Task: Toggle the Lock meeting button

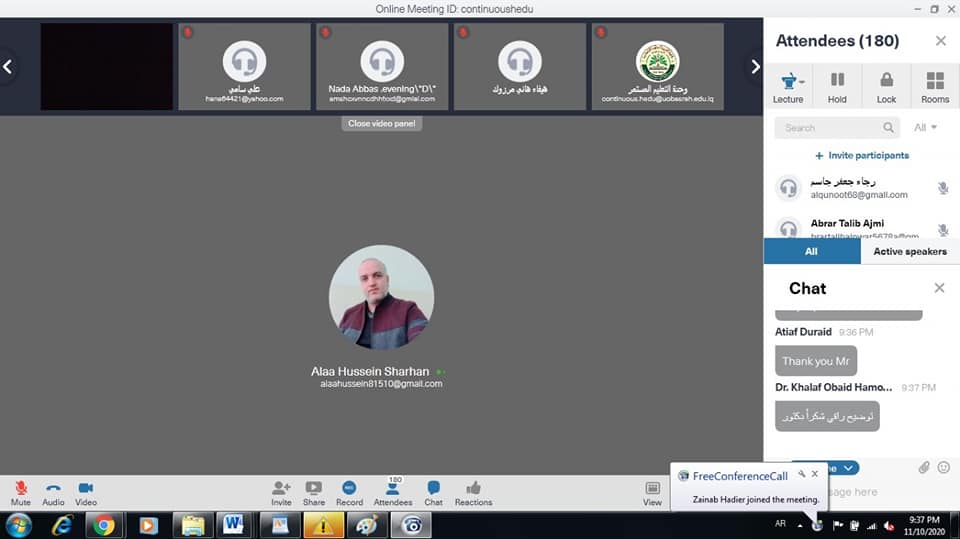Action: [886, 86]
